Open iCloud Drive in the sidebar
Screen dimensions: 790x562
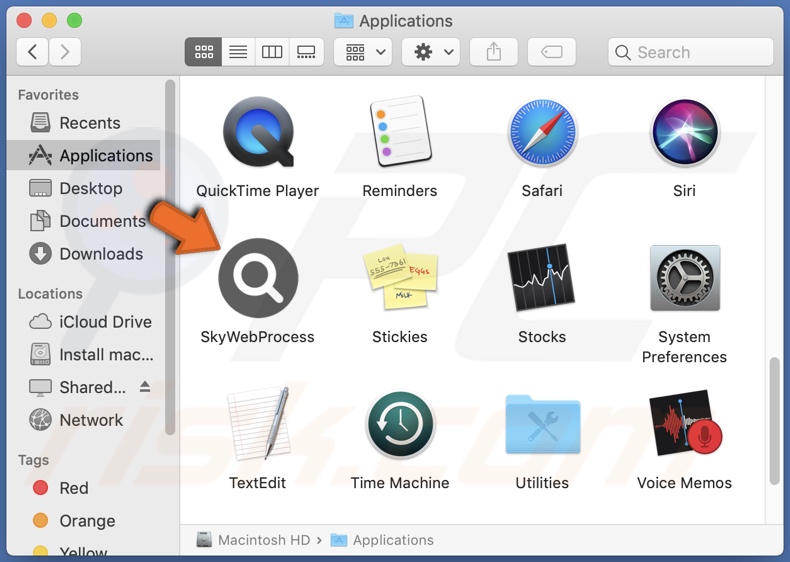(x=85, y=322)
